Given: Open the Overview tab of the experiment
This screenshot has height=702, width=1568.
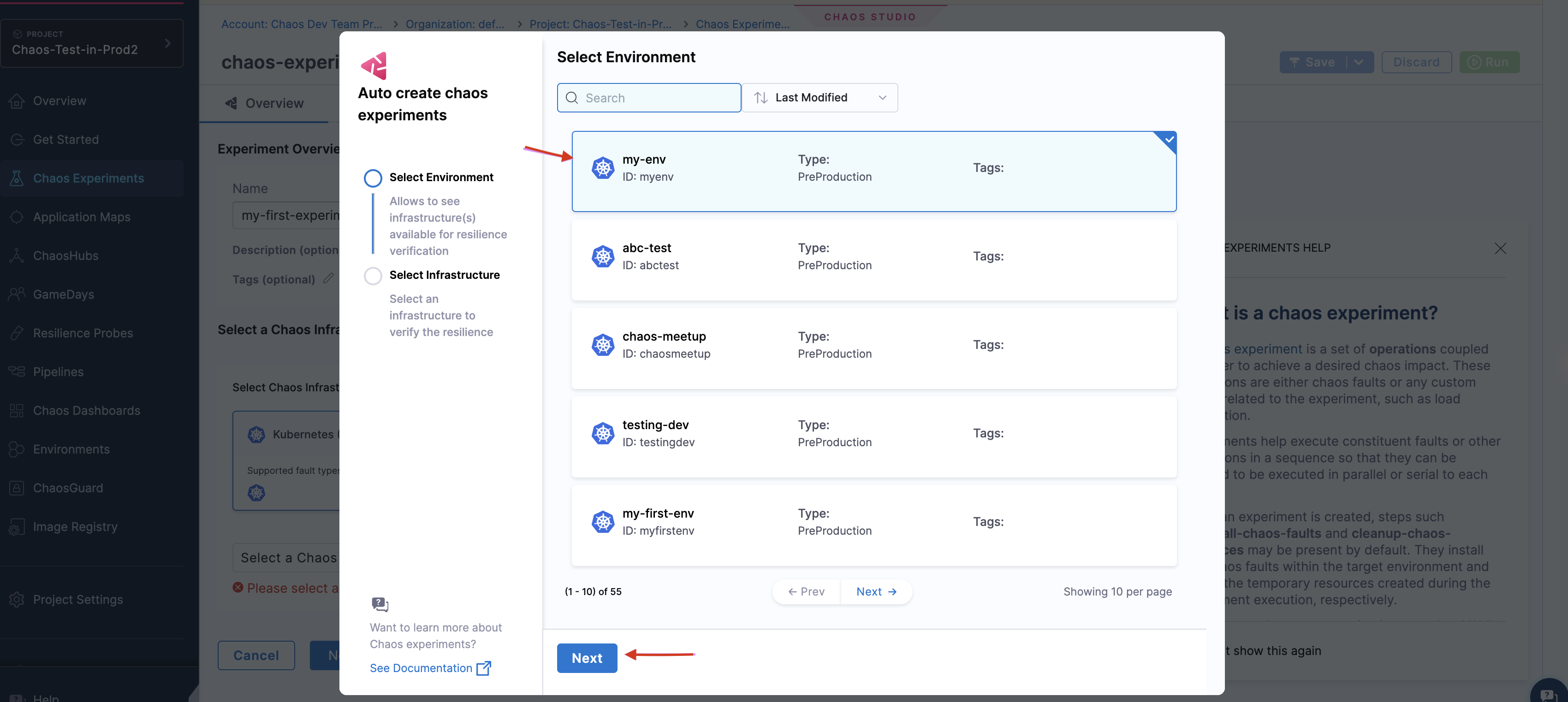Looking at the screenshot, I should pos(264,103).
